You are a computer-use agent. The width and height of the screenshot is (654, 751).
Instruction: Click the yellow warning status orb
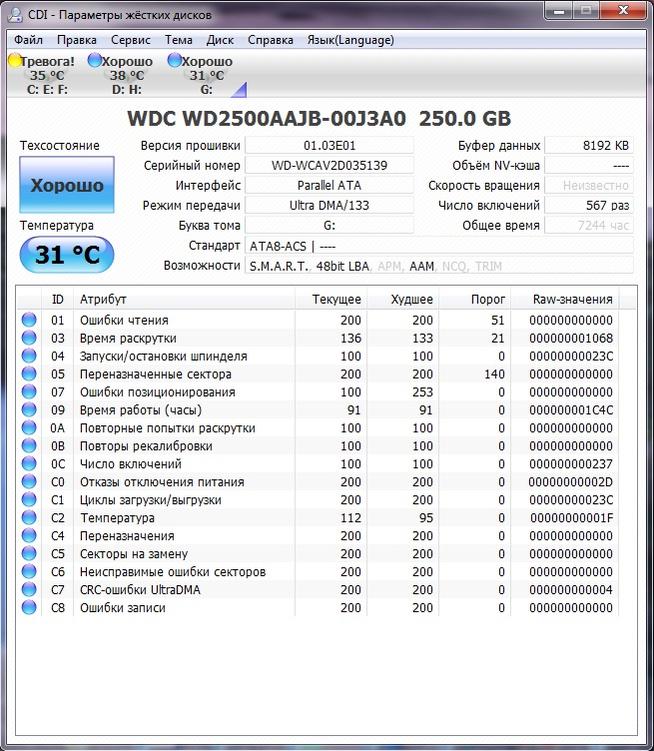(x=15, y=60)
